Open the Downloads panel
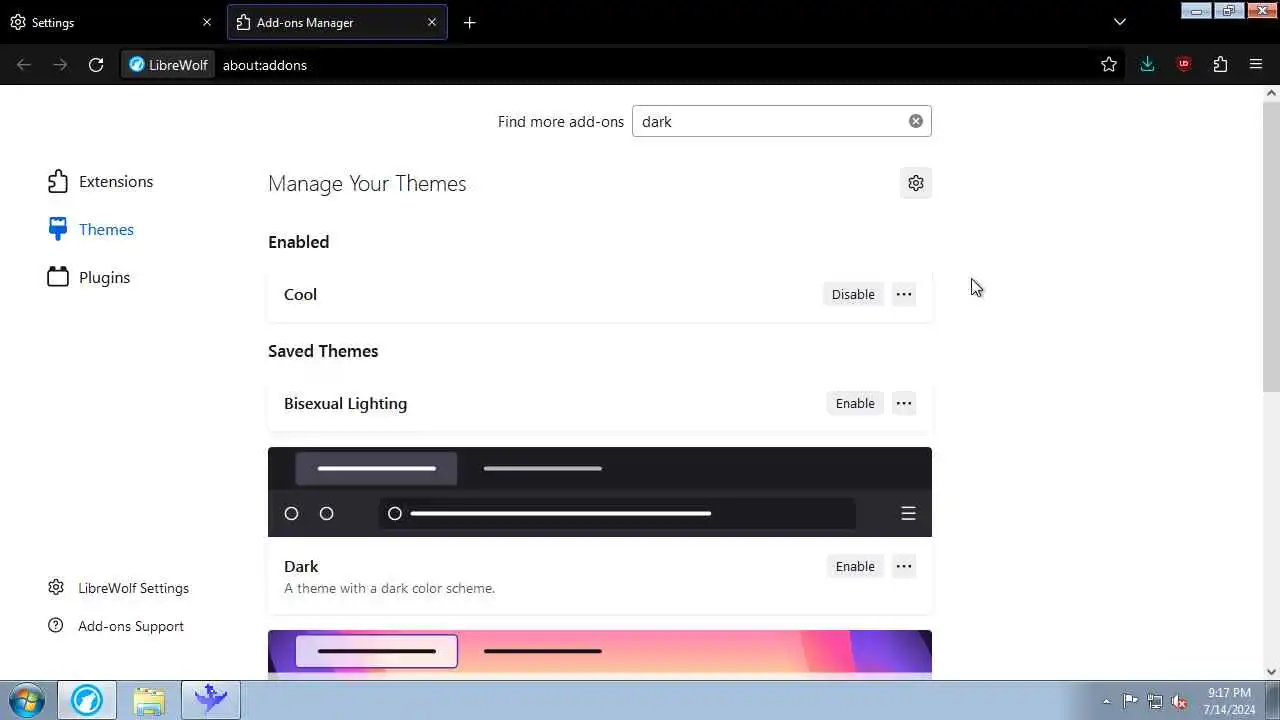Viewport: 1280px width, 720px height. tap(1147, 65)
